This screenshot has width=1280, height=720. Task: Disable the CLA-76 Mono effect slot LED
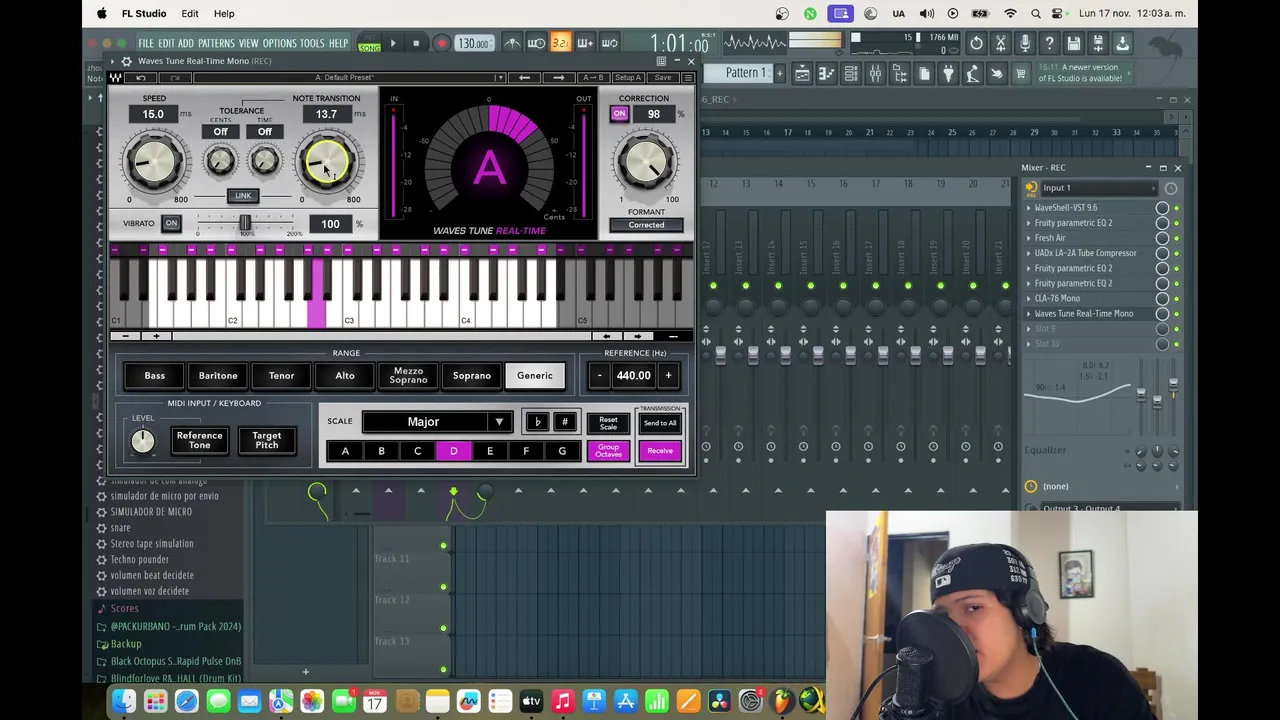(1176, 298)
